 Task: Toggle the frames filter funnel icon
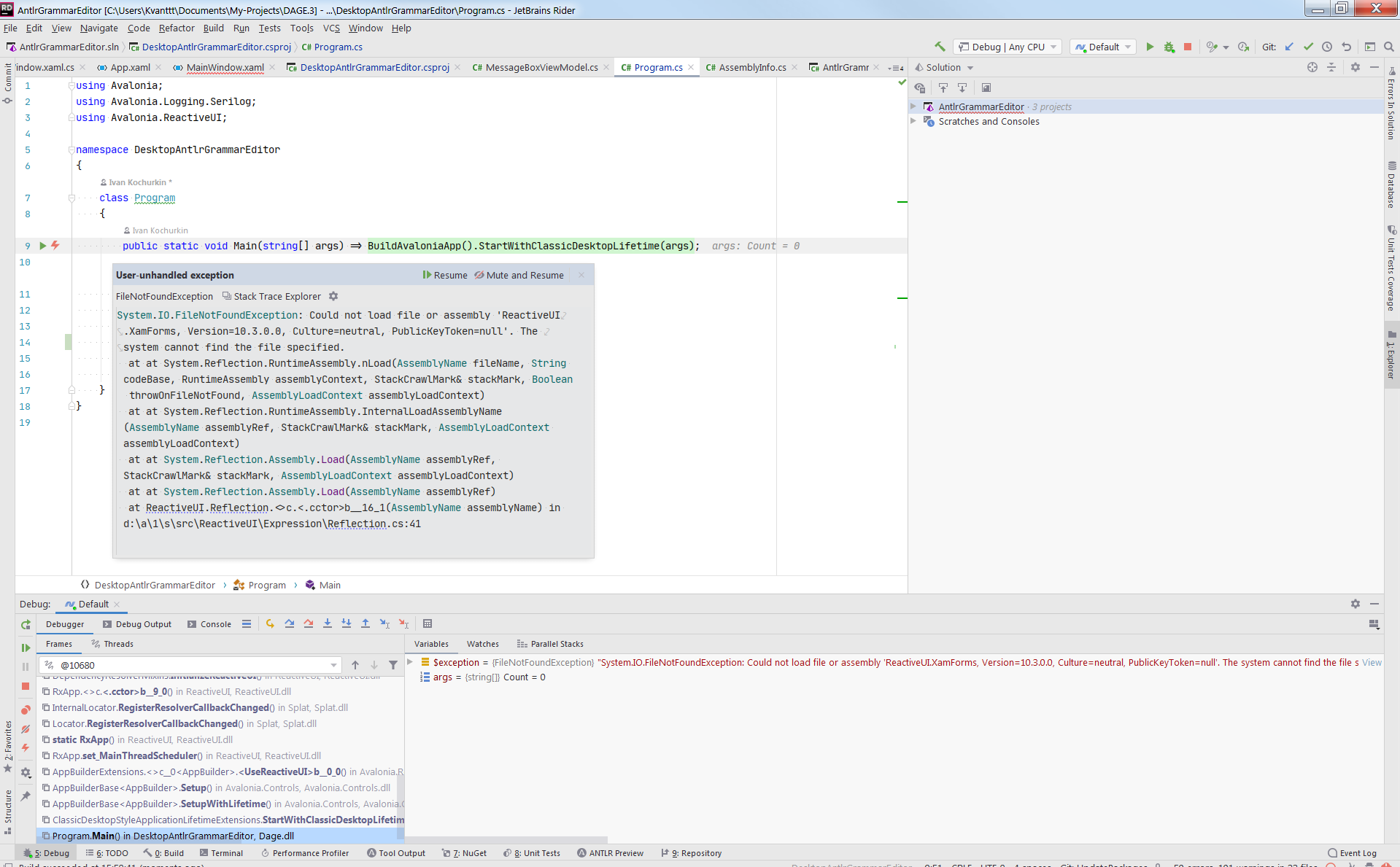(x=393, y=665)
